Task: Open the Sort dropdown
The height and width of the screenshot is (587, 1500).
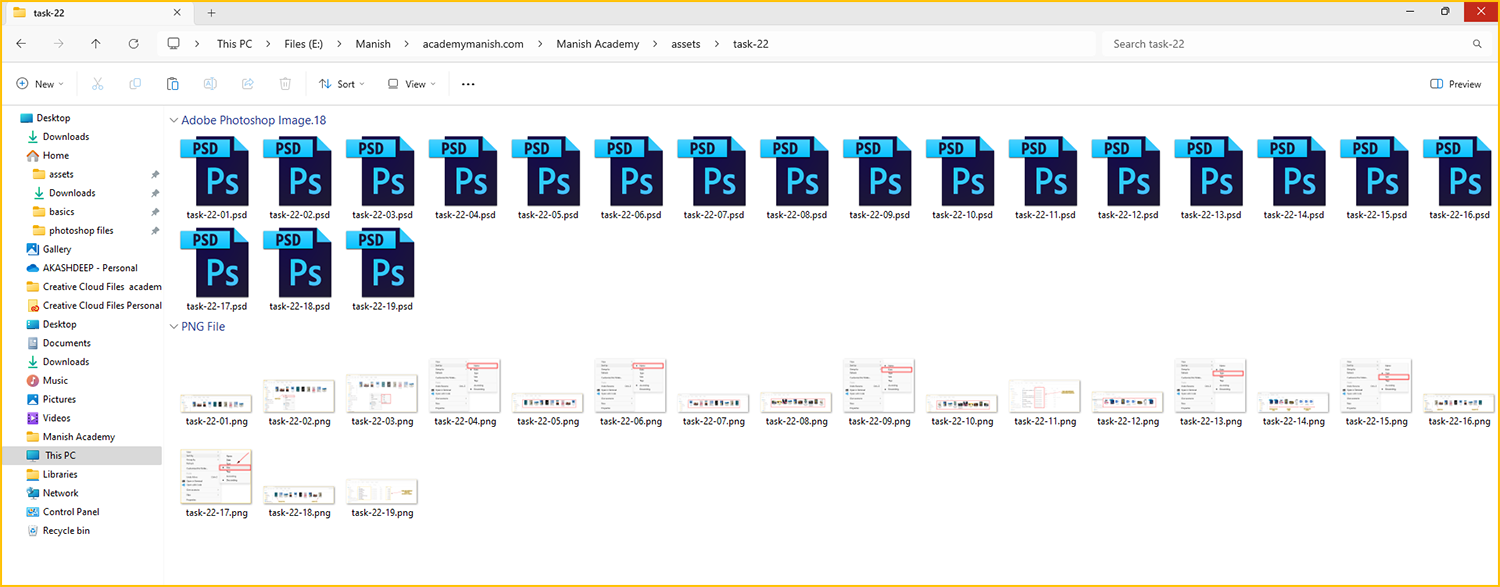Action: [342, 84]
